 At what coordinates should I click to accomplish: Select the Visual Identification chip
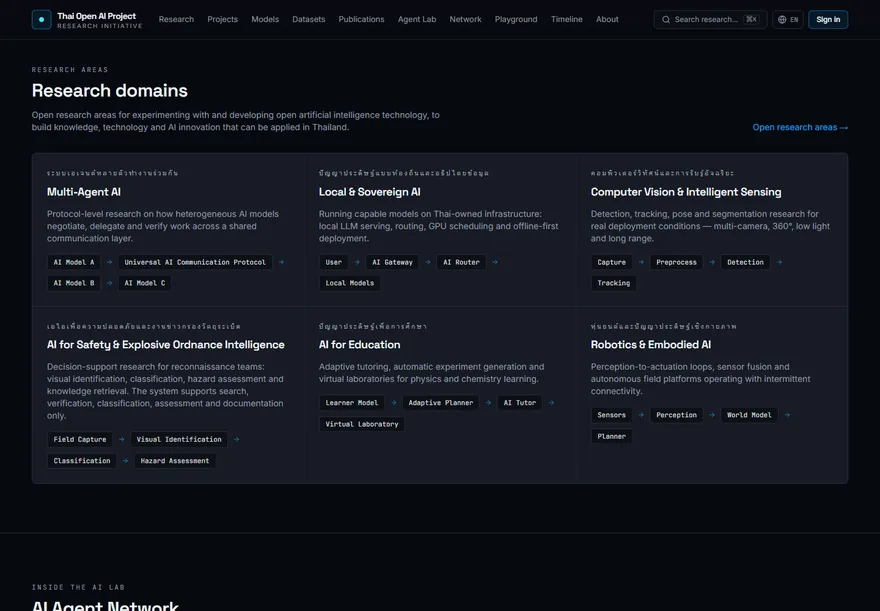pyautogui.click(x=179, y=439)
